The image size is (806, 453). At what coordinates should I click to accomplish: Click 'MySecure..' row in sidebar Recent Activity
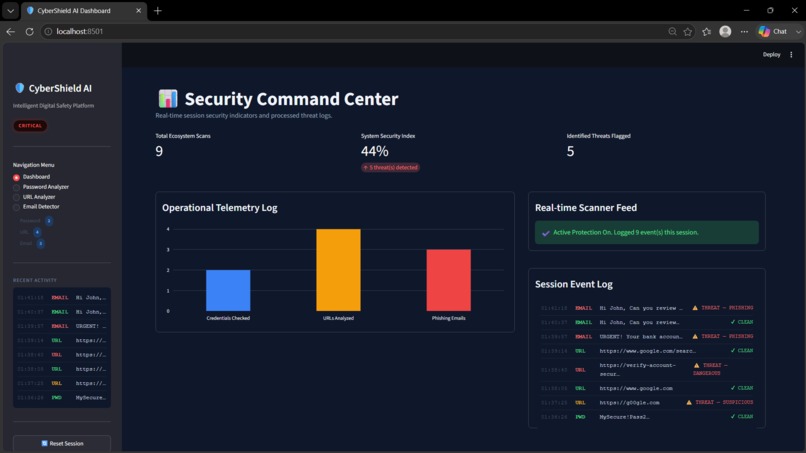point(62,397)
